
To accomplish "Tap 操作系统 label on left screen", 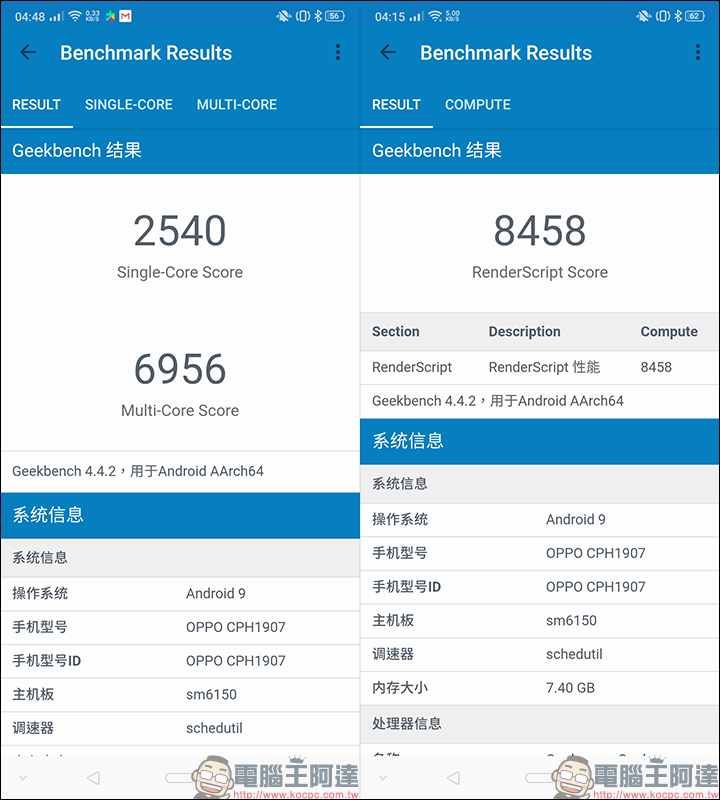I will point(40,593).
